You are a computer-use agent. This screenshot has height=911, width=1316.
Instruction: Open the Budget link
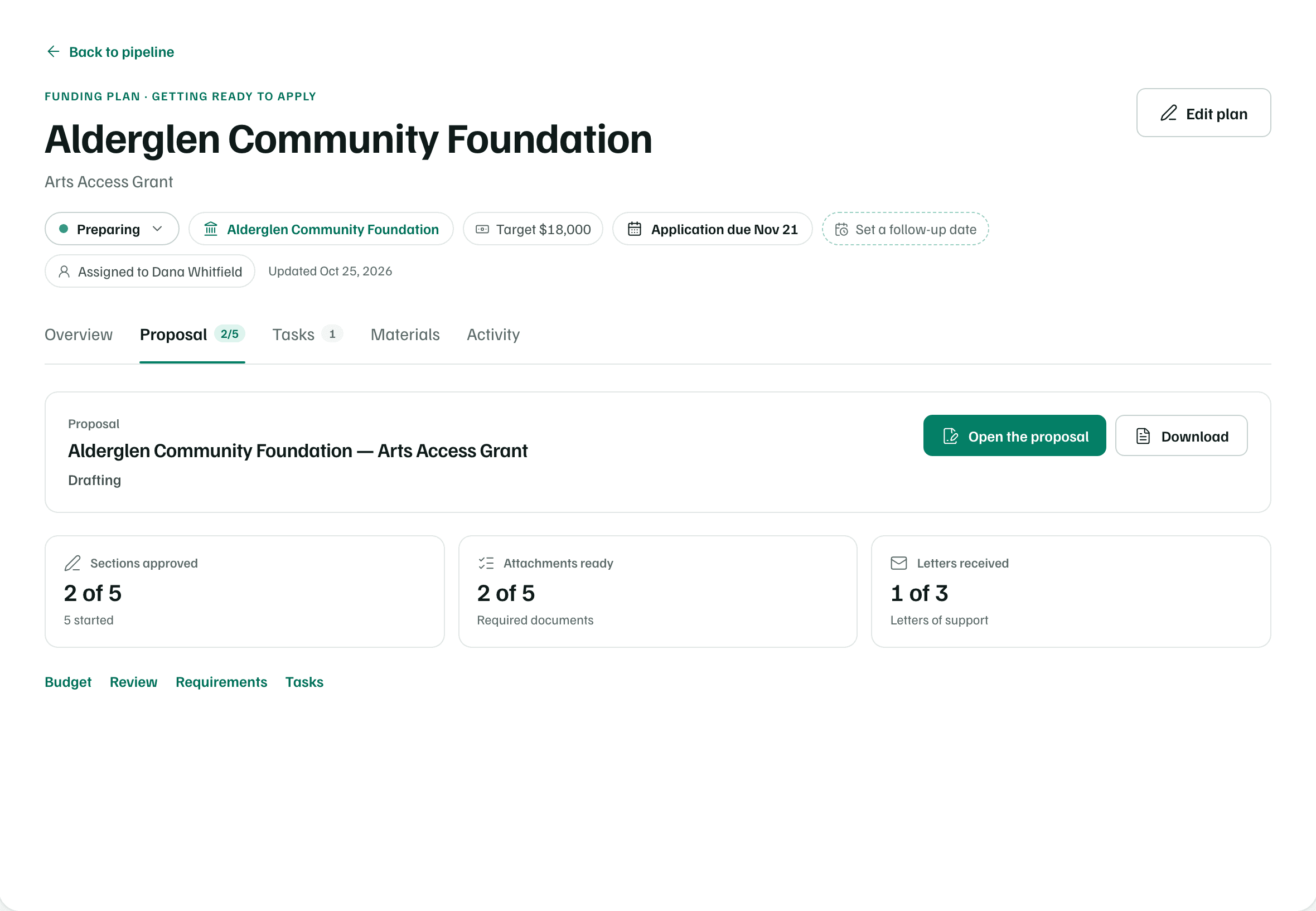[68, 682]
